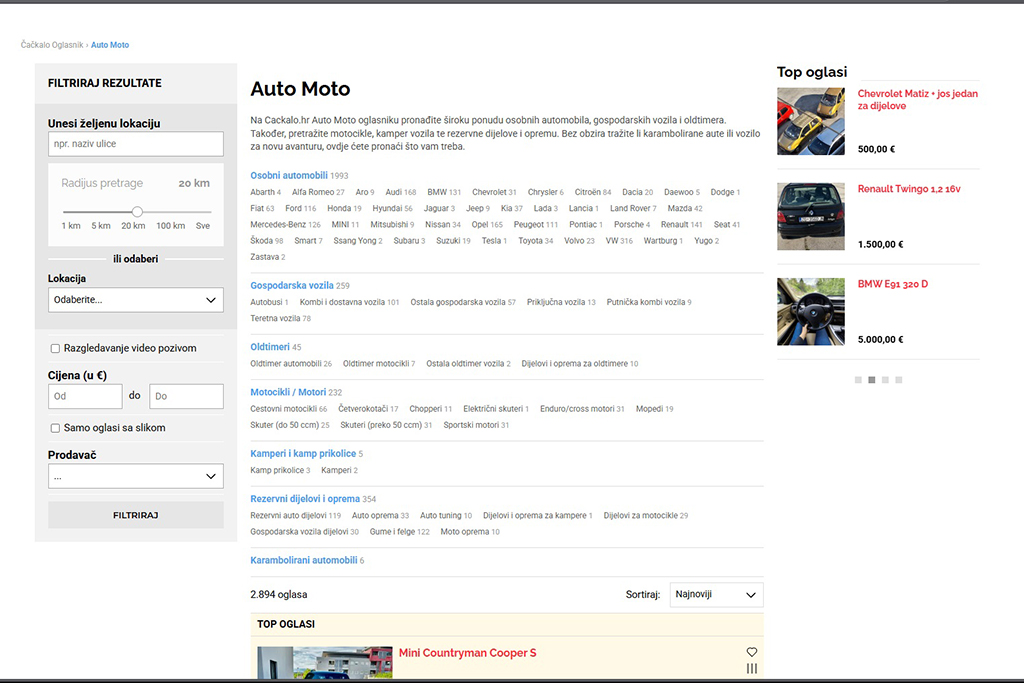Select the first carousel dot under Top oglasi
Viewport: 1024px width, 683px height.
pos(859,380)
